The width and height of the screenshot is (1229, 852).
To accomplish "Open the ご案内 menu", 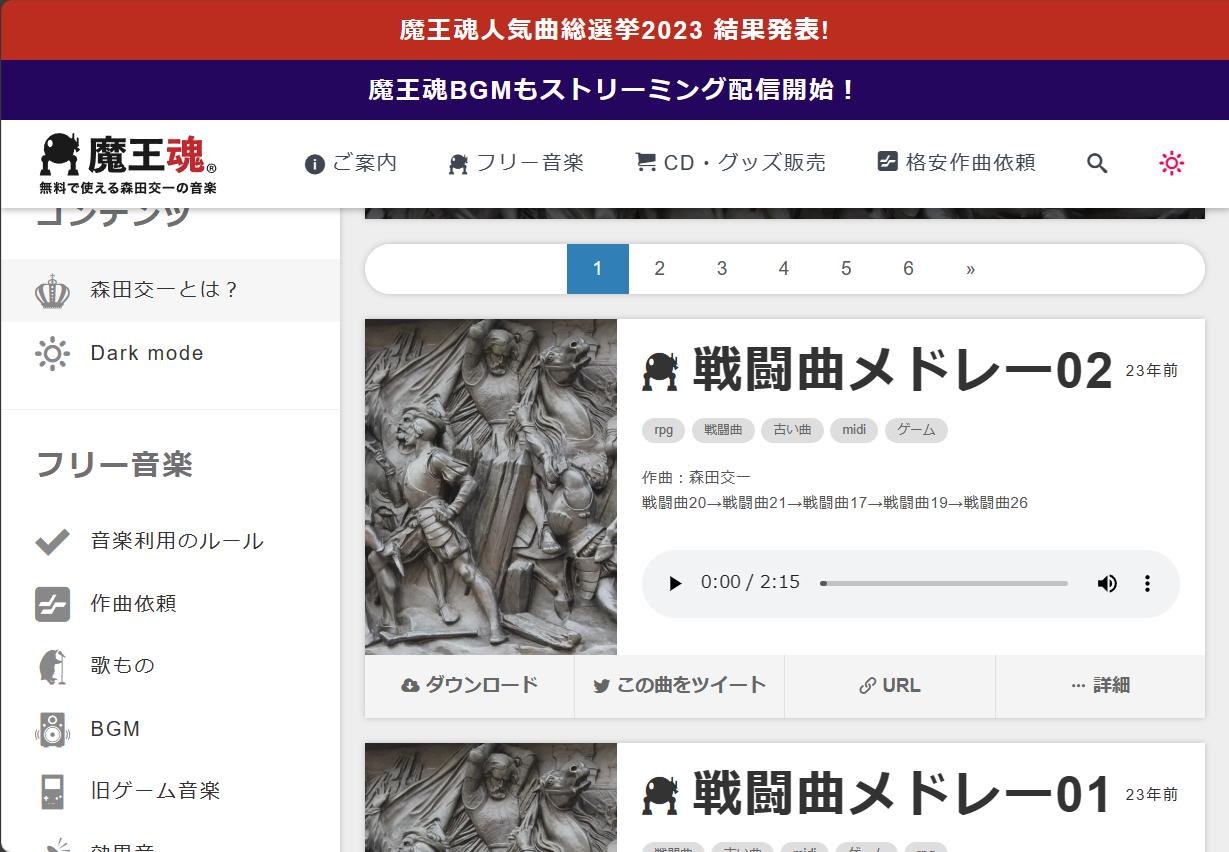I will [x=351, y=163].
